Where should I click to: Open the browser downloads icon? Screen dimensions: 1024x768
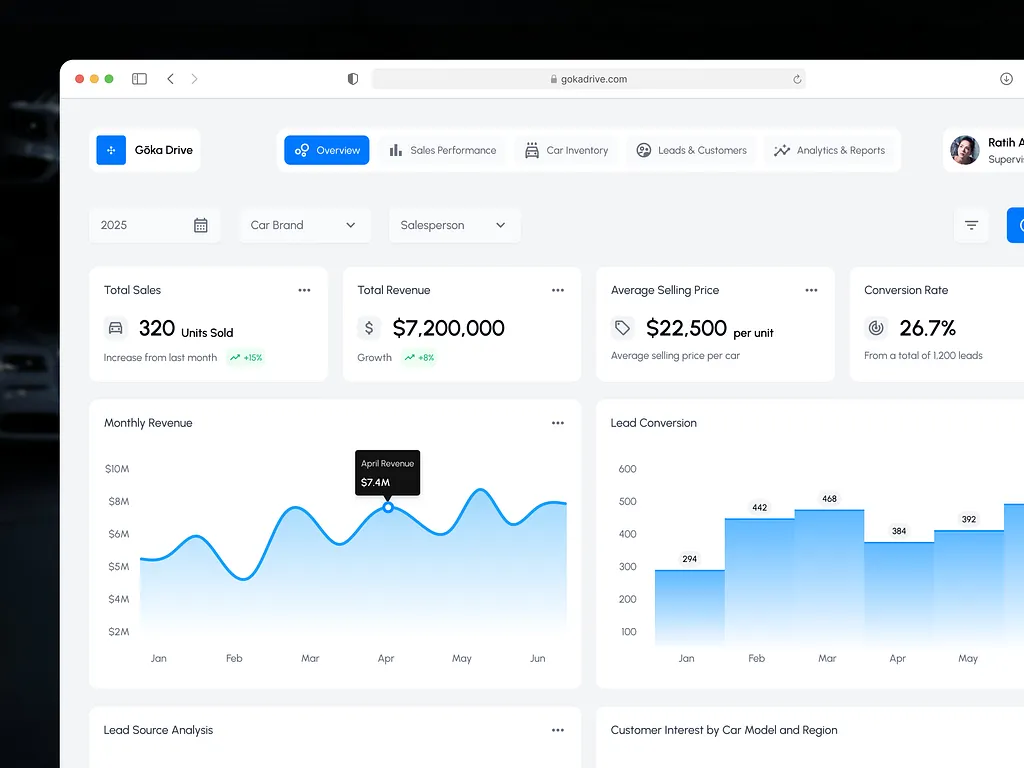[1006, 79]
